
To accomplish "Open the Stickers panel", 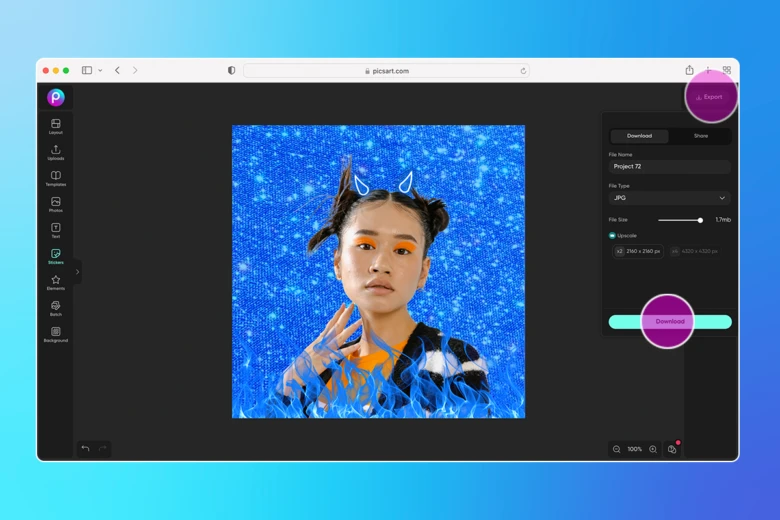I will coord(56,255).
